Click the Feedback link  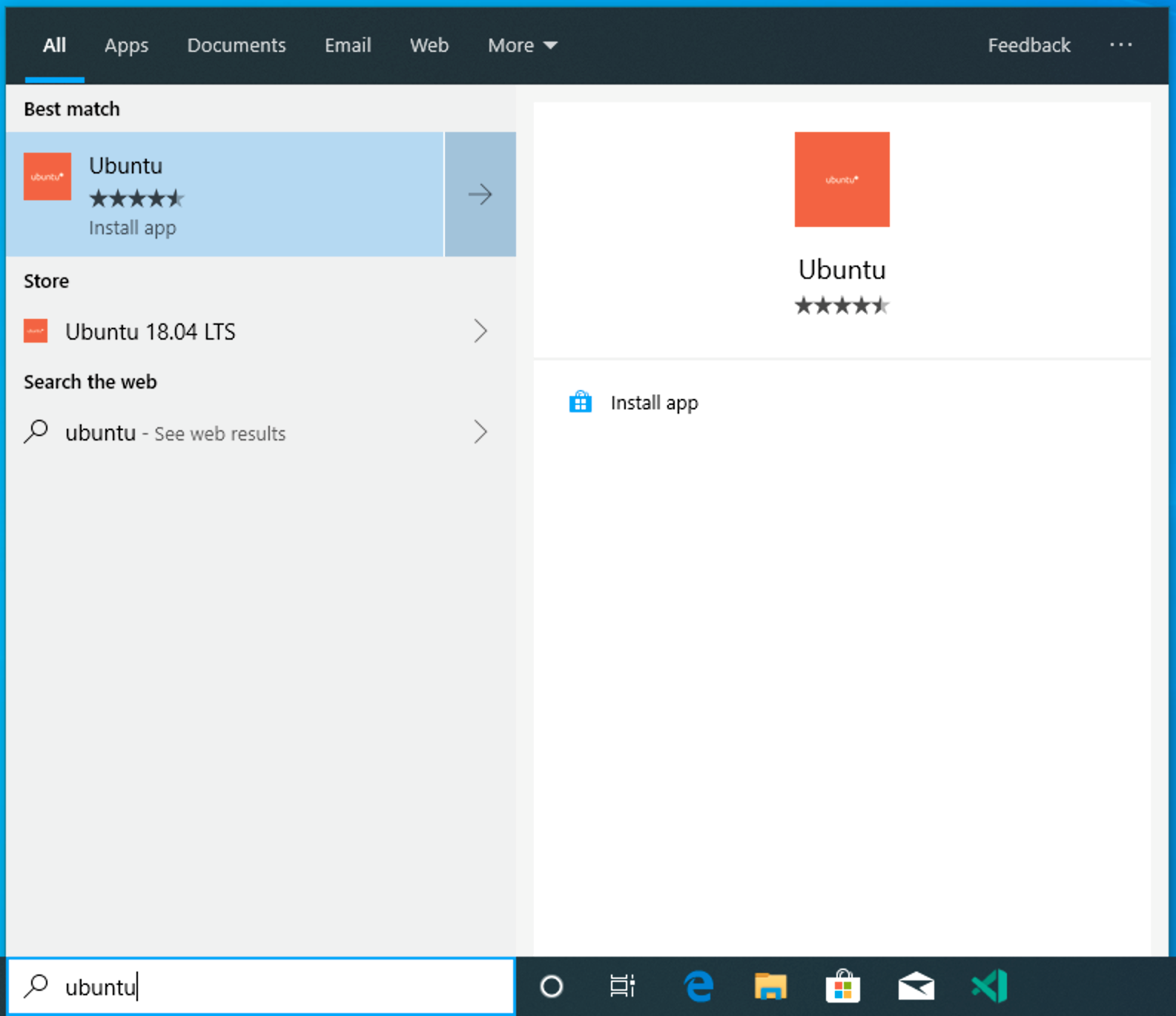[x=1028, y=45]
